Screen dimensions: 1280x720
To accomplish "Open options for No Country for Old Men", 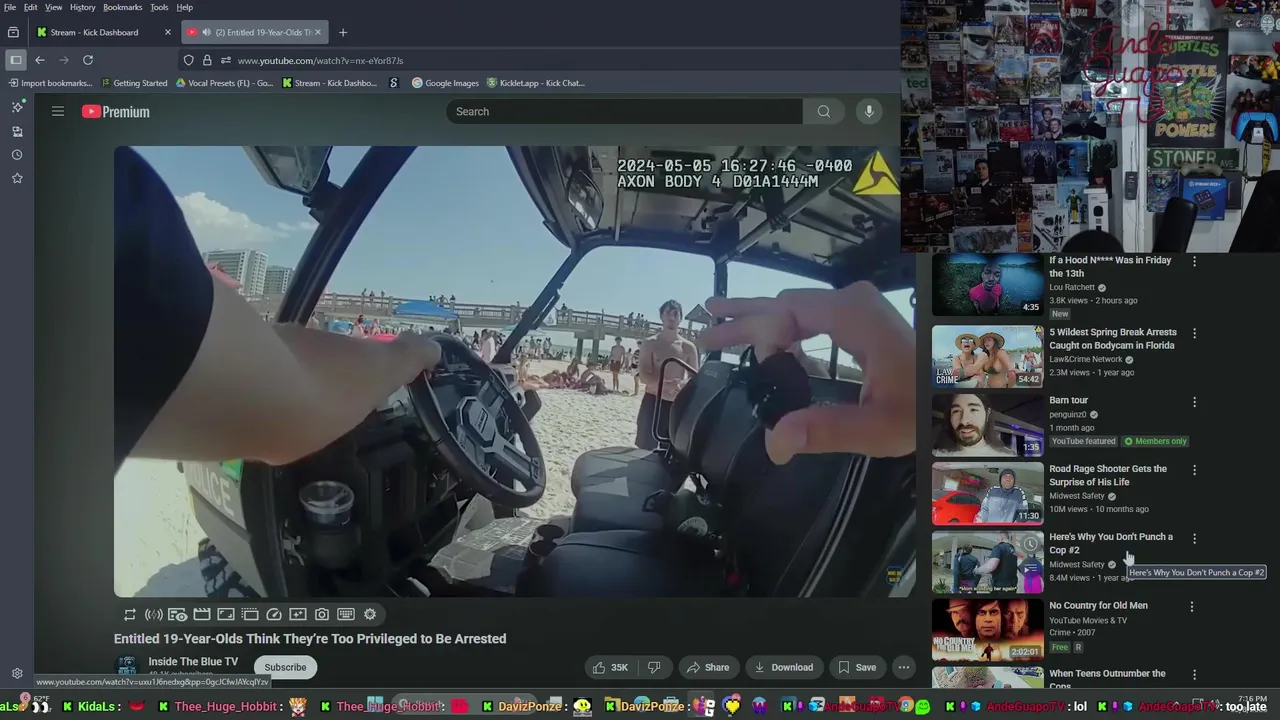I will tap(1192, 607).
